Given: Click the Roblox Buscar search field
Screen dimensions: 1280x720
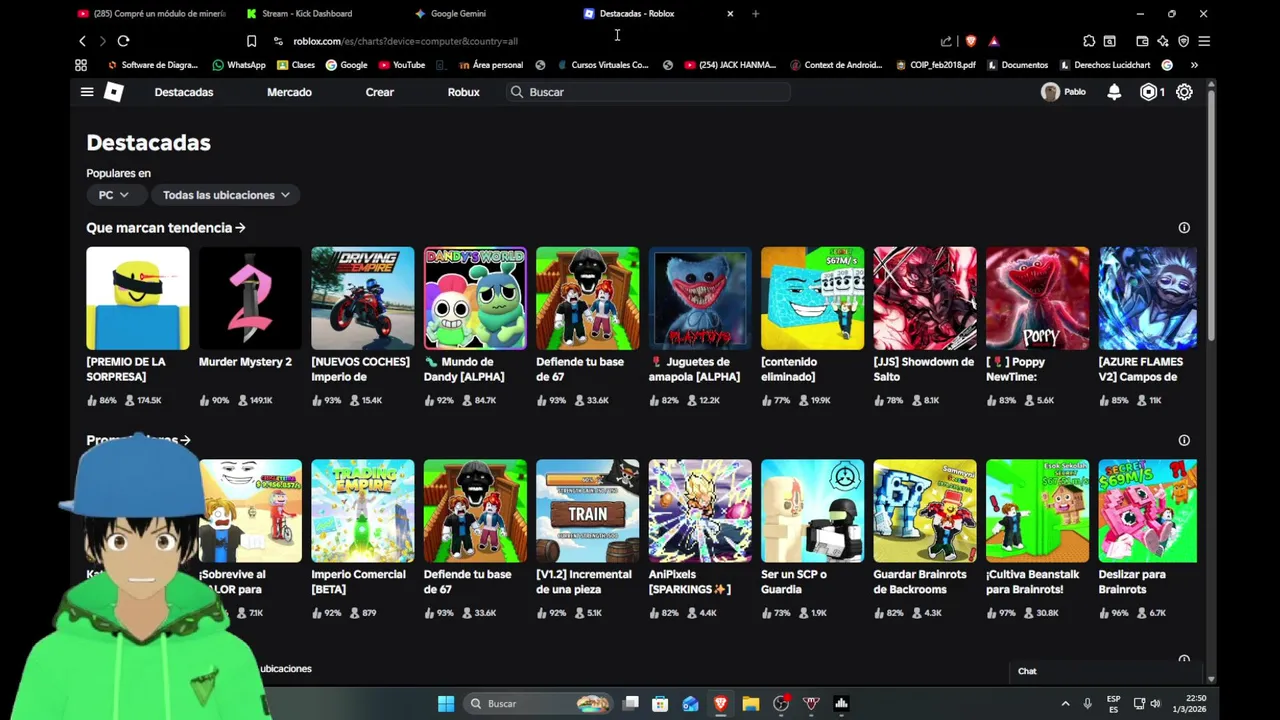Looking at the screenshot, I should point(648,92).
